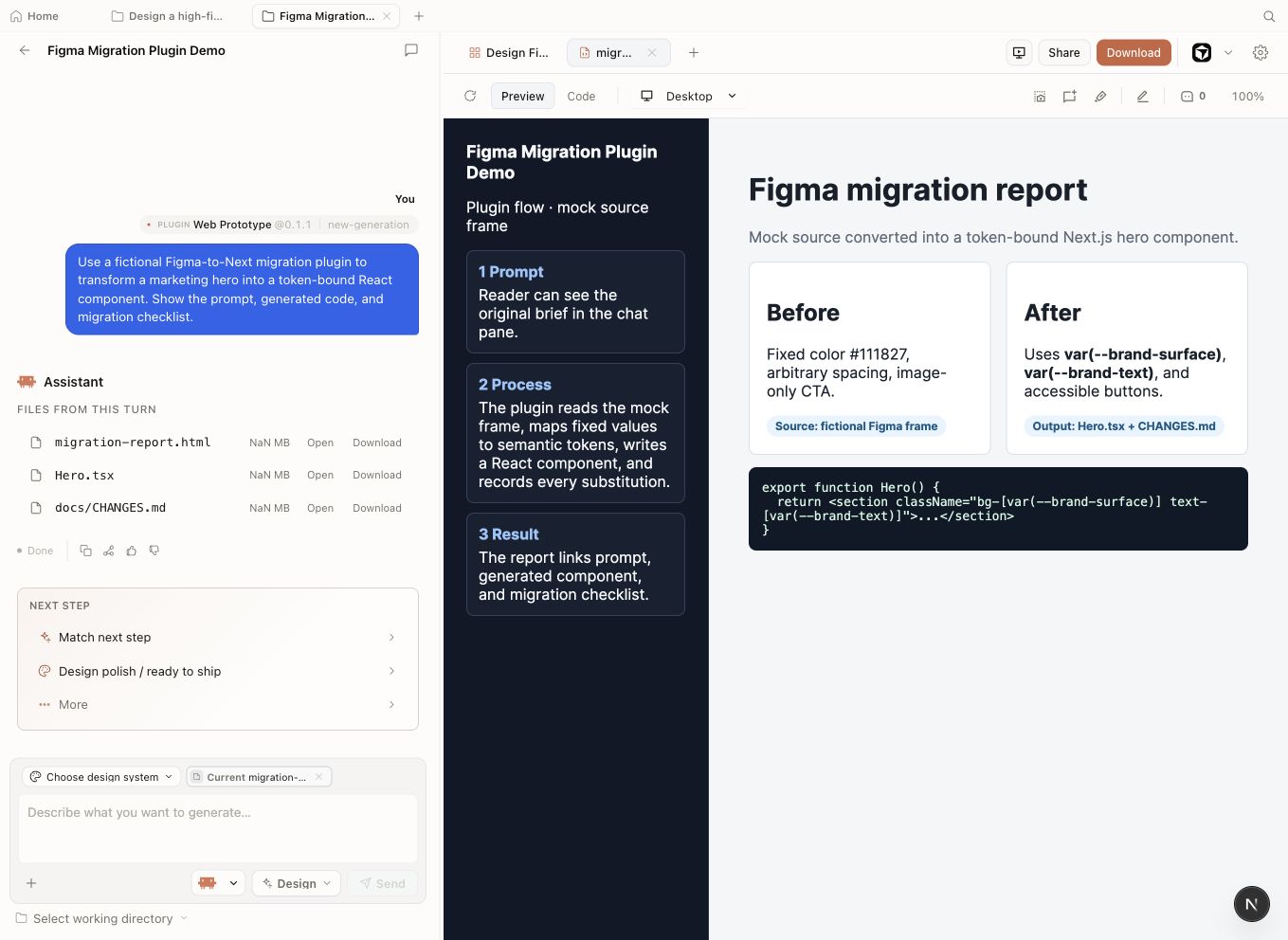Viewport: 1288px width, 940px height.
Task: Expand Select working directory
Action: pos(101,918)
